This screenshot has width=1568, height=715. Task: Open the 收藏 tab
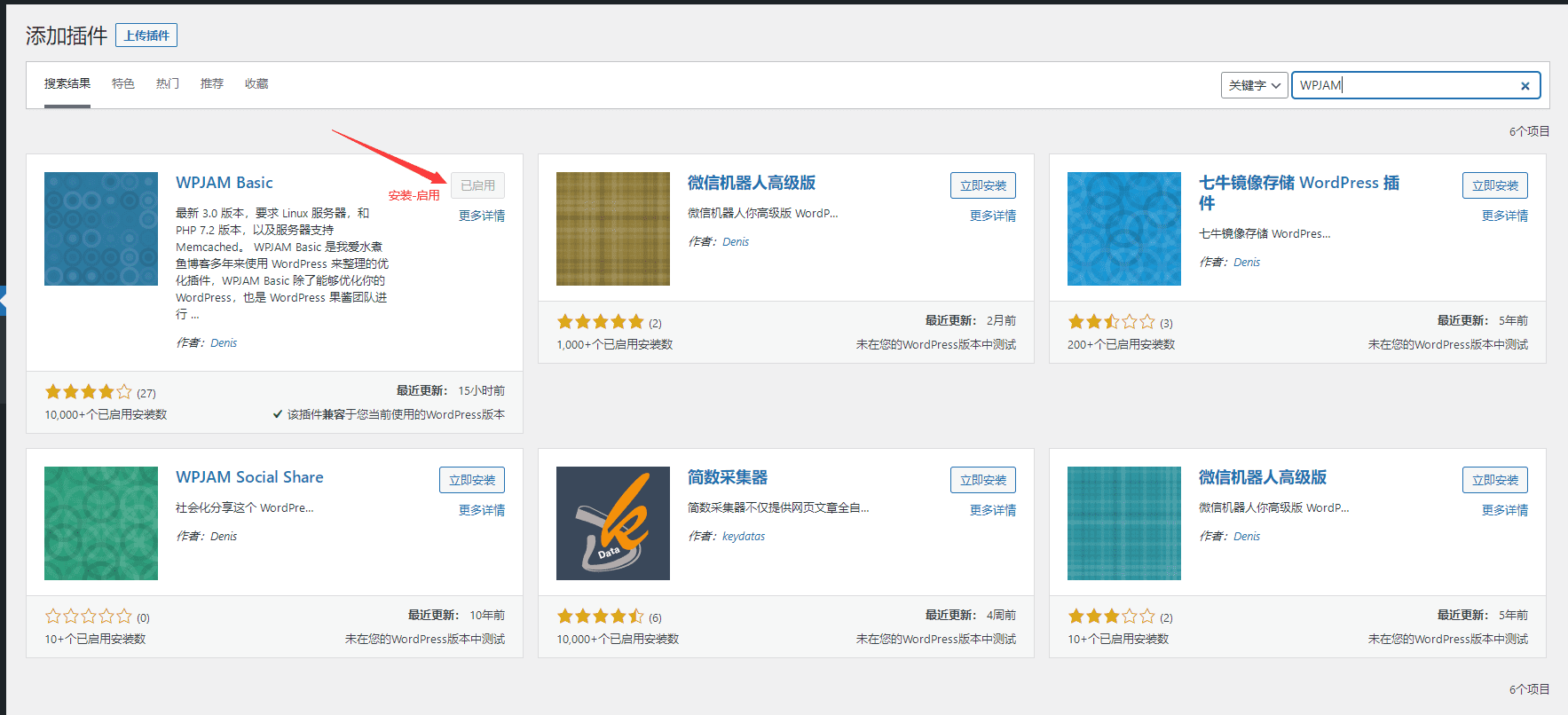256,83
